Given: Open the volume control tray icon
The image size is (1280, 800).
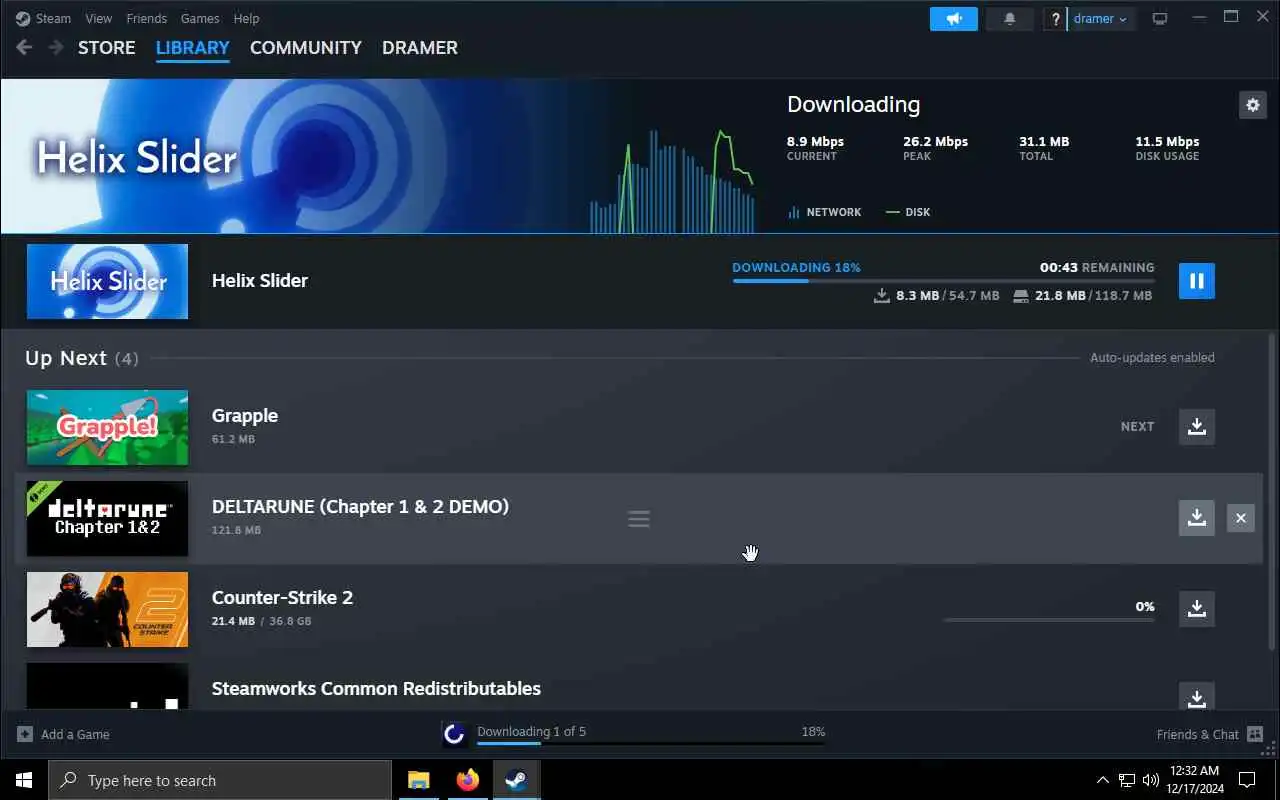Looking at the screenshot, I should click(1151, 780).
